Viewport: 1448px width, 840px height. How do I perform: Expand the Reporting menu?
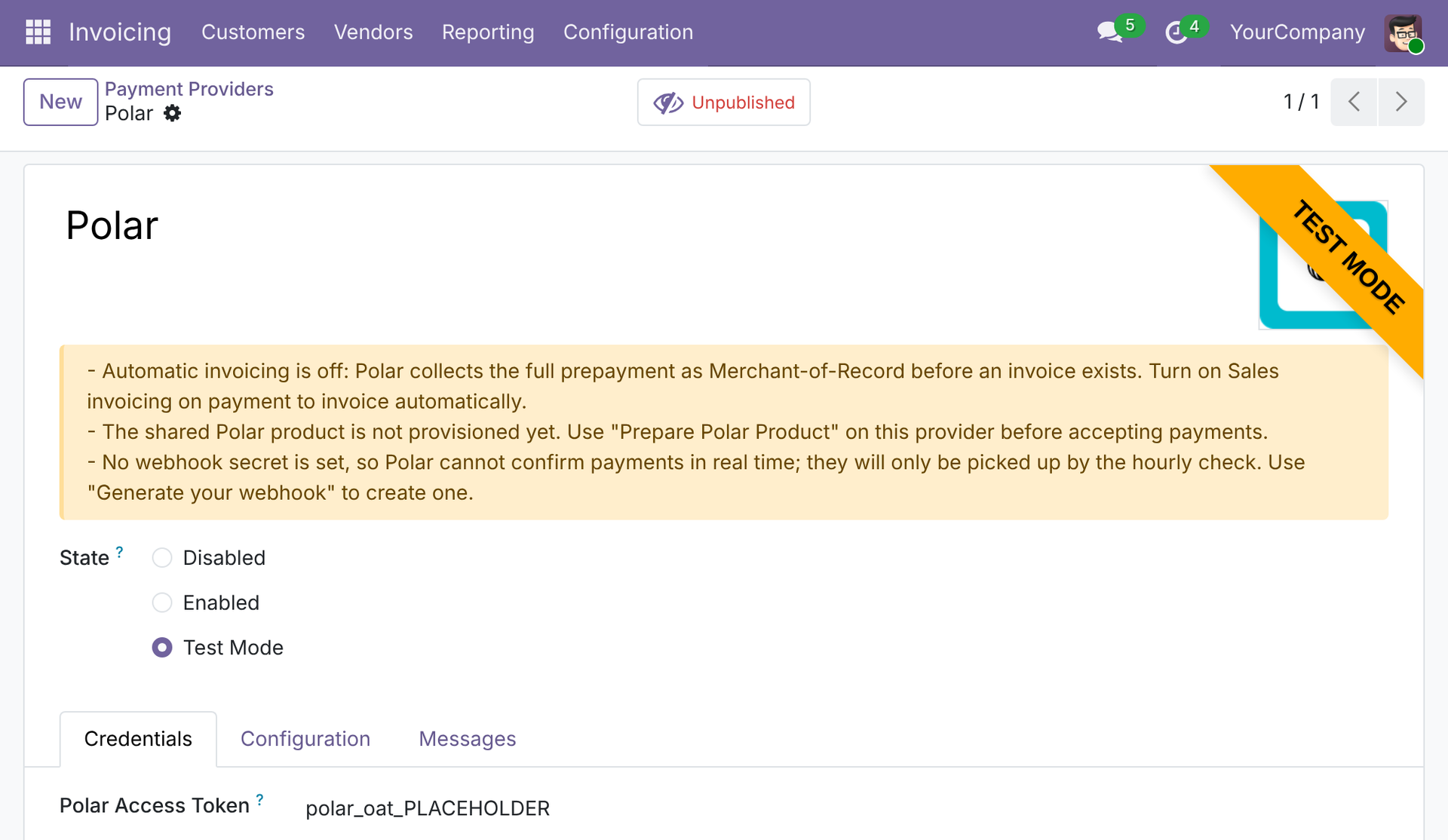point(488,32)
